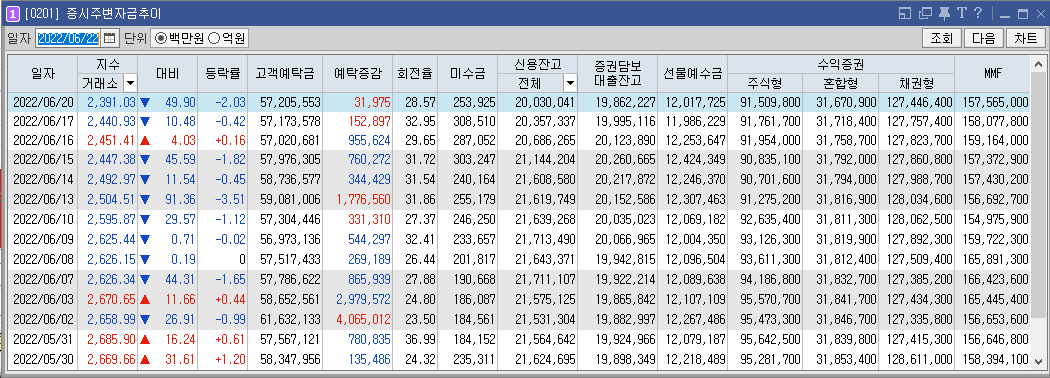The width and height of the screenshot is (1050, 378).
Task: Click the MMF column header
Action: click(992, 74)
